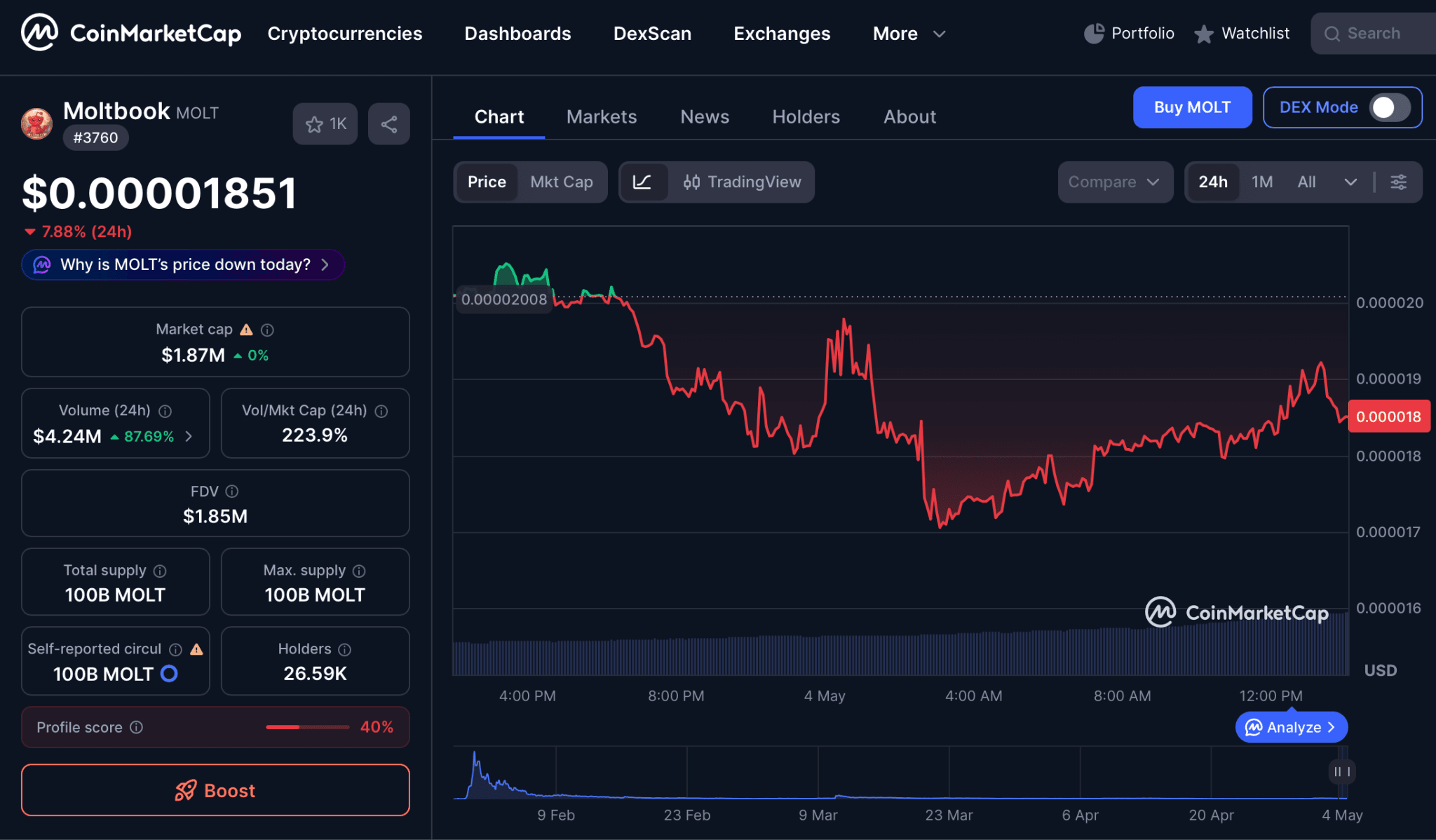Click the #3760 rank badge

tap(95, 137)
